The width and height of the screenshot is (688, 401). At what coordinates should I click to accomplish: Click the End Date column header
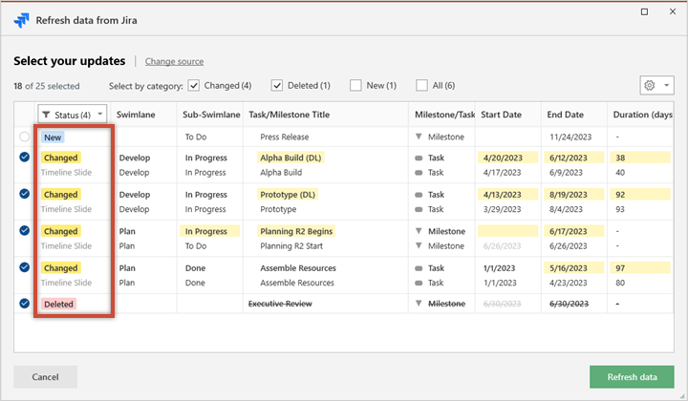tap(565, 115)
